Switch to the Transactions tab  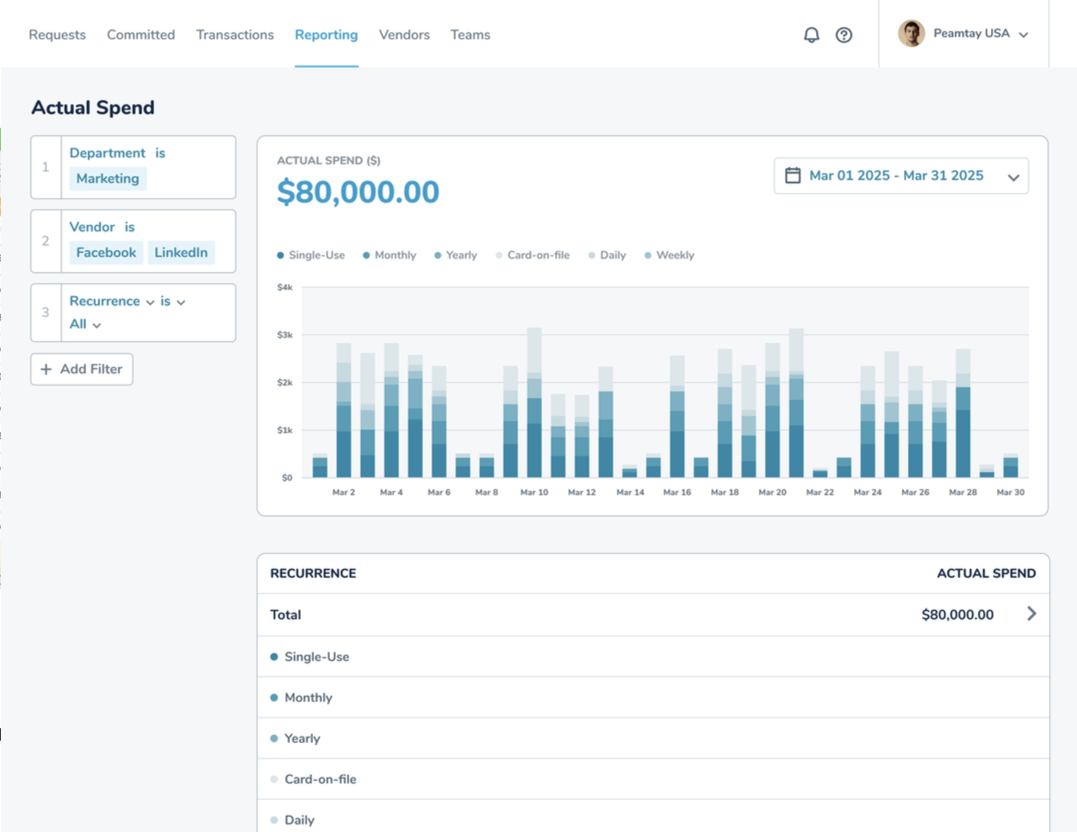[235, 34]
